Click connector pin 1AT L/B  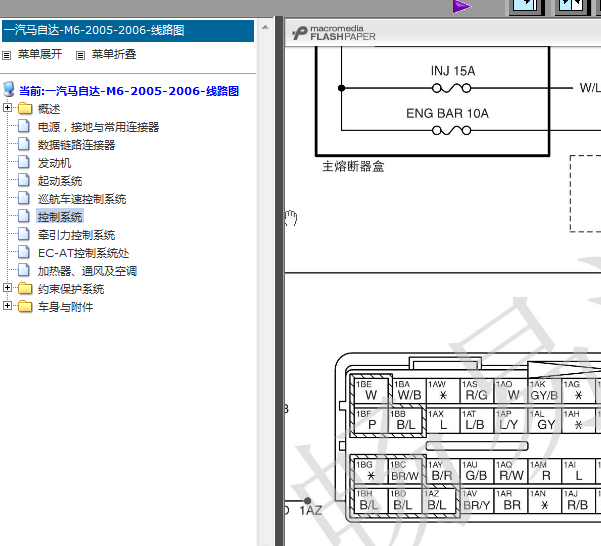[x=475, y=421]
